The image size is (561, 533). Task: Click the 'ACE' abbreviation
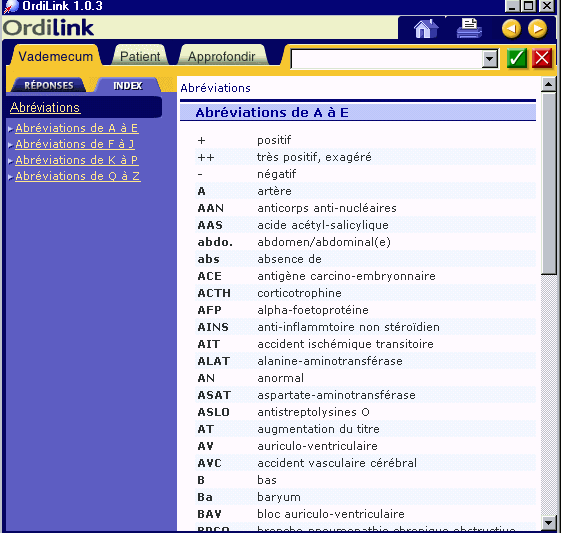pyautogui.click(x=210, y=276)
